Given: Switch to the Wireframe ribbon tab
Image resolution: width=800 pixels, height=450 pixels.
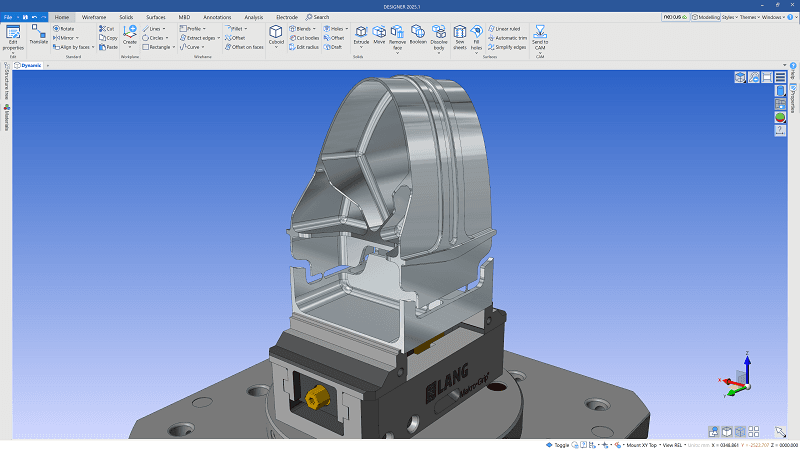Looking at the screenshot, I should (94, 17).
